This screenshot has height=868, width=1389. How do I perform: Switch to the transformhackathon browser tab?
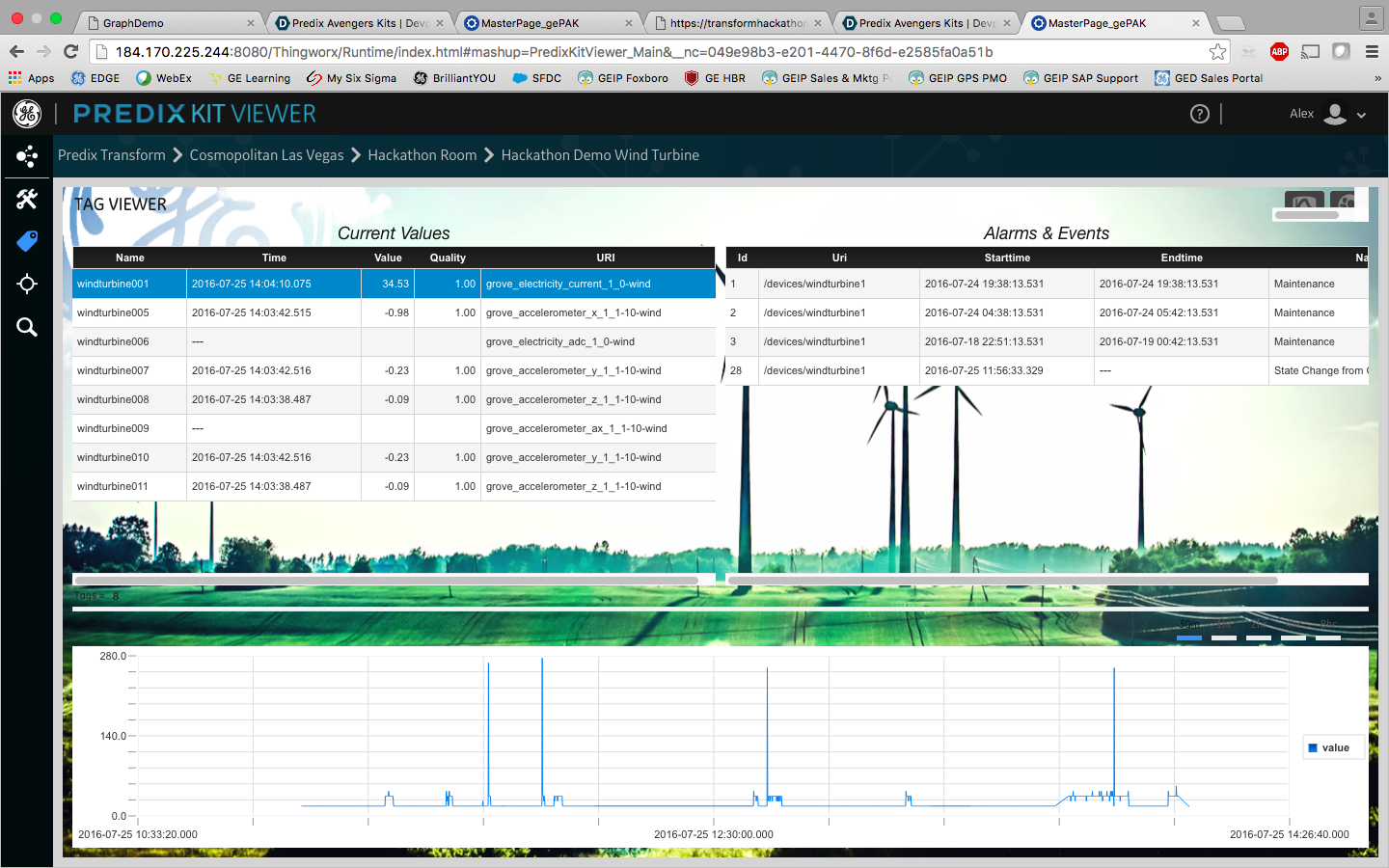(x=737, y=22)
